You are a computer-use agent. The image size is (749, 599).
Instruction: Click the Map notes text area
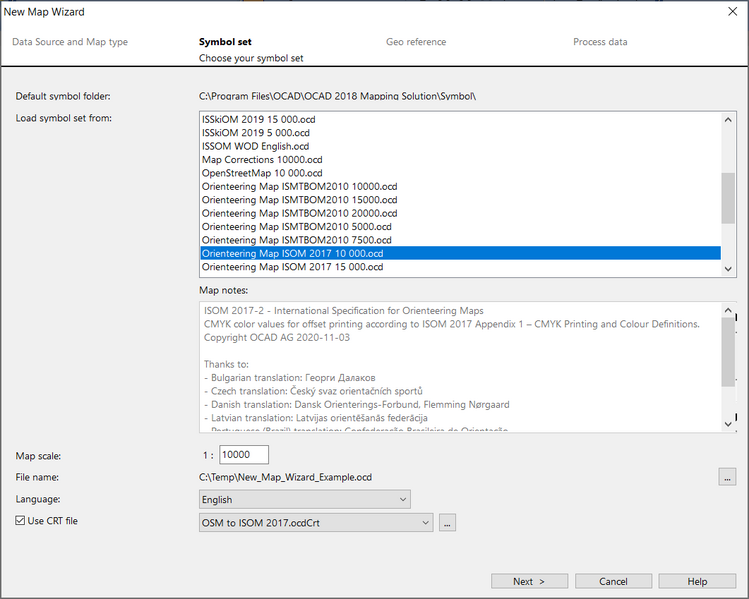coord(460,367)
